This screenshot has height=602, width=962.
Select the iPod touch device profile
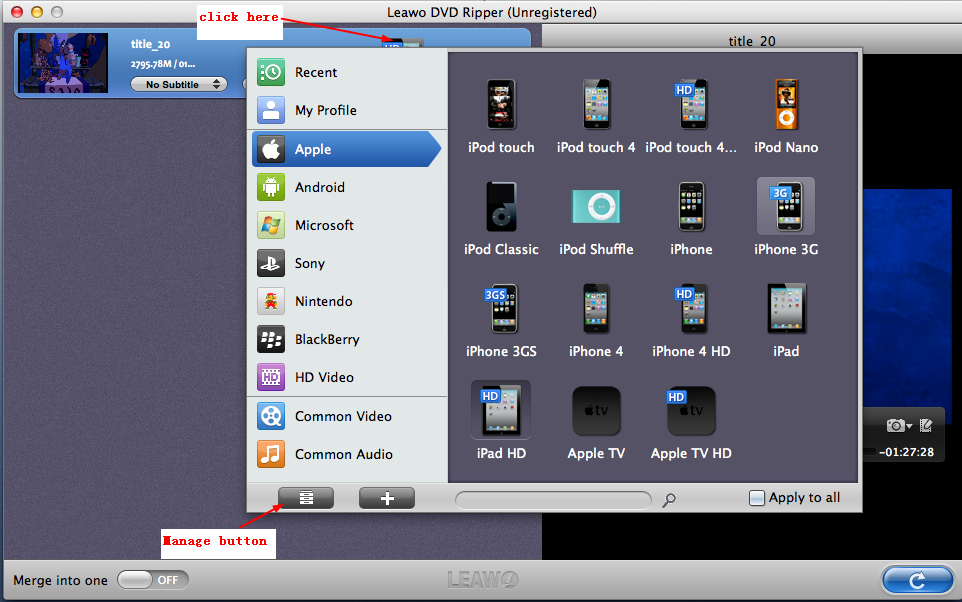pyautogui.click(x=501, y=117)
